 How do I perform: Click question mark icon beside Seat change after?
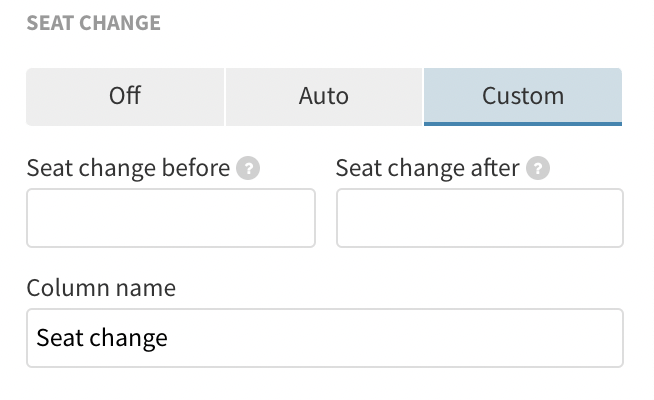tap(539, 169)
